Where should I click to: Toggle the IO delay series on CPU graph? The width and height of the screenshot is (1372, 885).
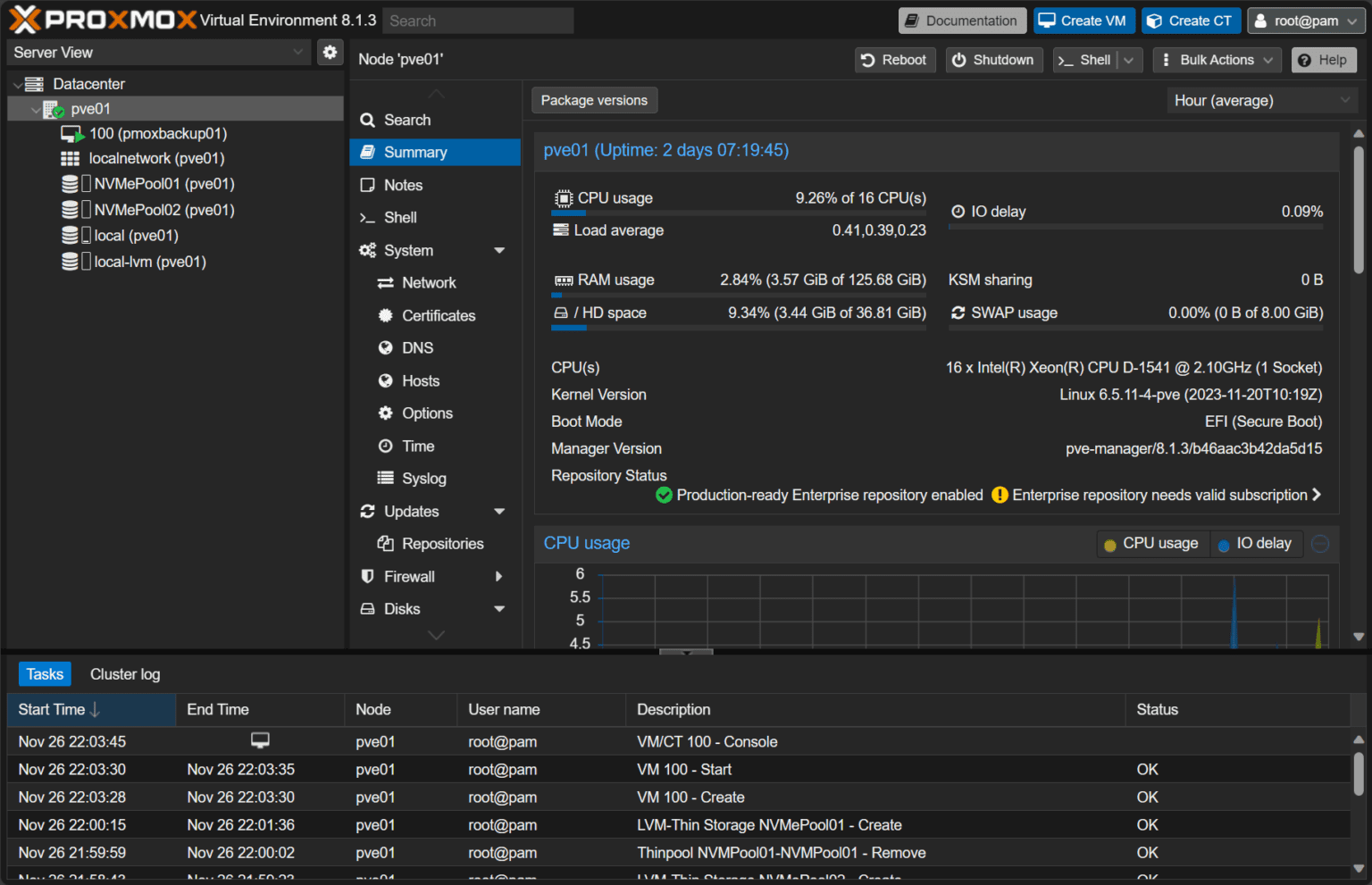(1256, 543)
